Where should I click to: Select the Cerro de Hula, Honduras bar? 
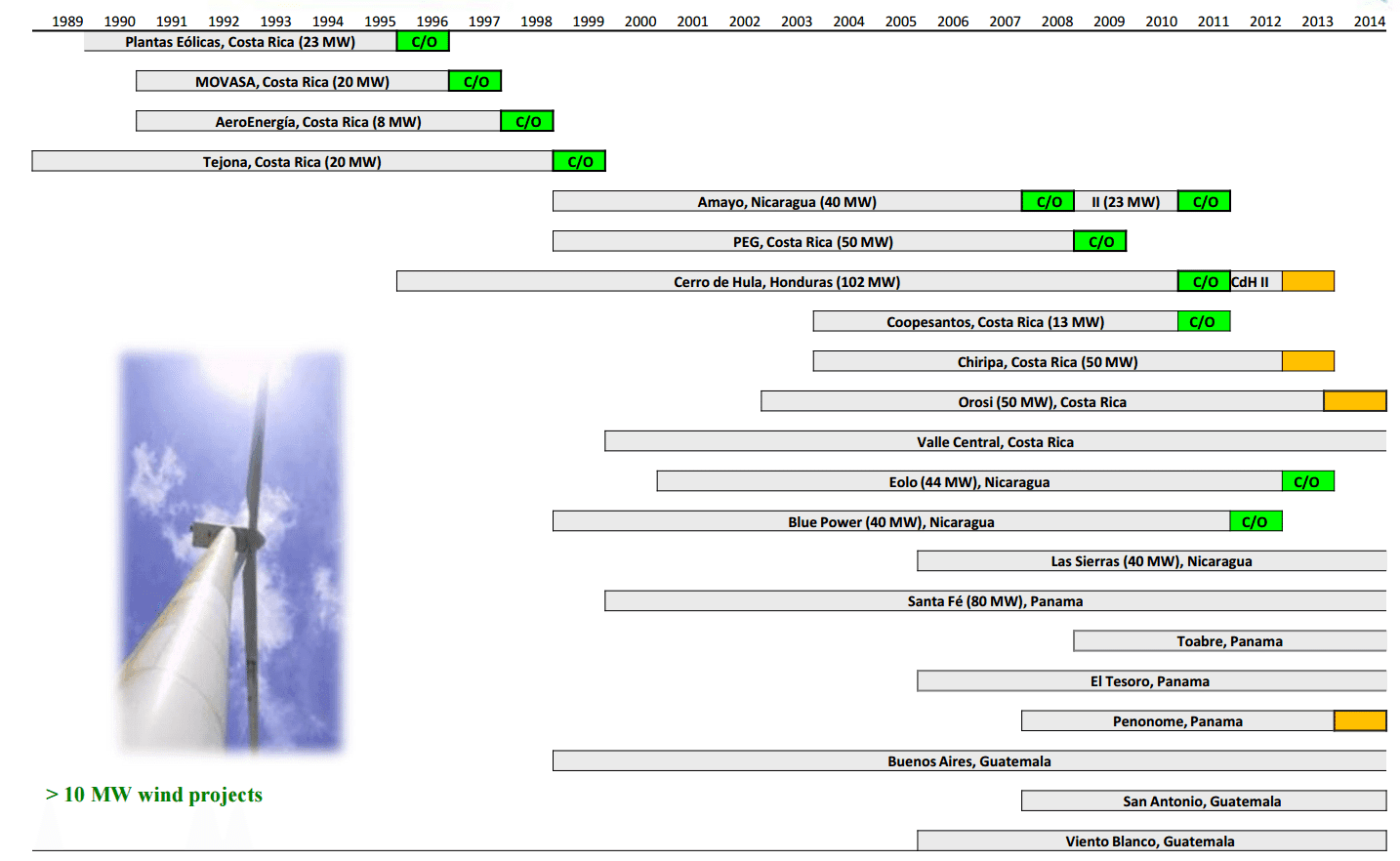[787, 282]
